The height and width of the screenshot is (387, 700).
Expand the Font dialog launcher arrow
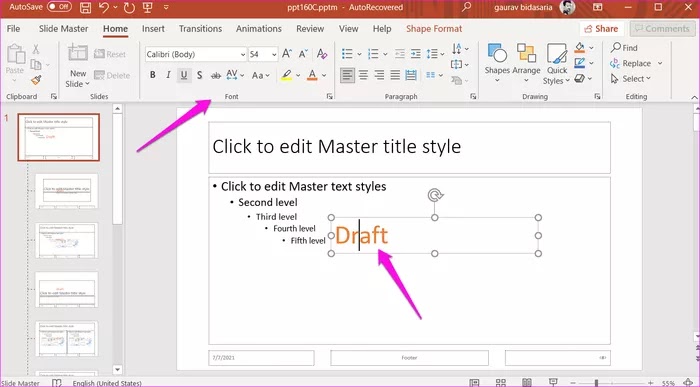click(329, 96)
